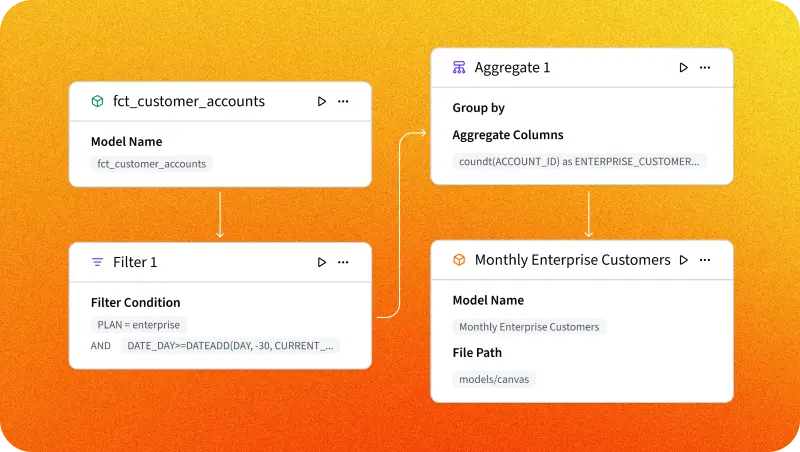Edit the fct_customer_accounts model name field
The image size is (800, 452).
pyautogui.click(x=152, y=164)
